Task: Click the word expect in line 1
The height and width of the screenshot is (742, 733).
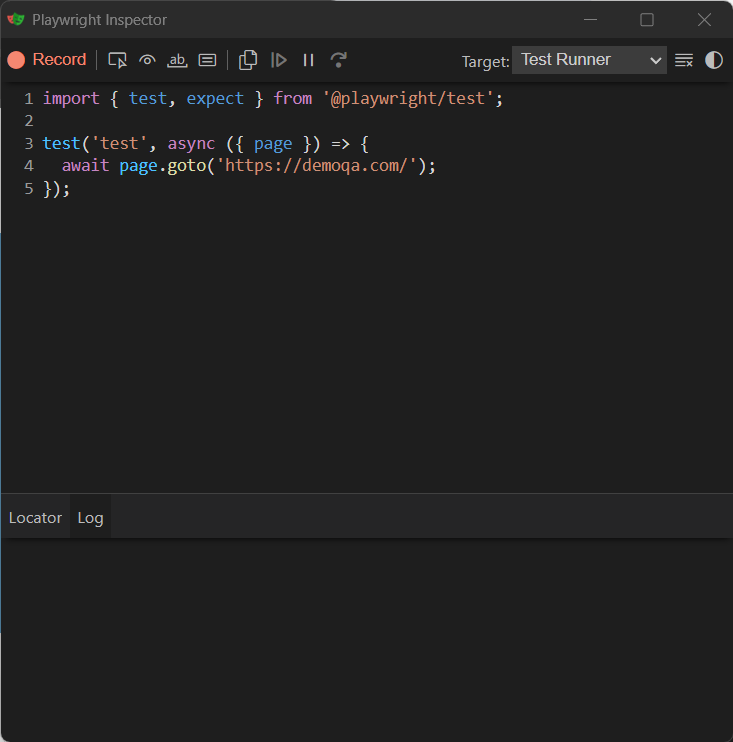Action: coord(215,98)
